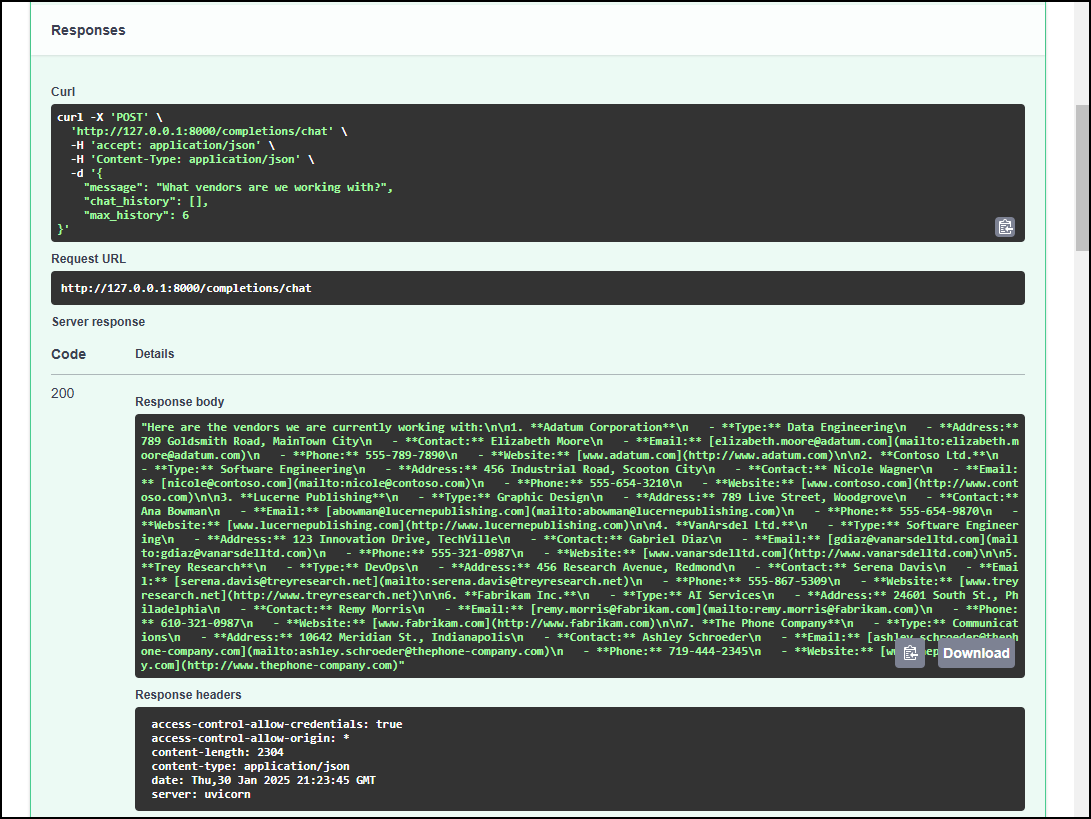1091x819 pixels.
Task: Click the content-length: 2304 header line
Action: point(217,752)
